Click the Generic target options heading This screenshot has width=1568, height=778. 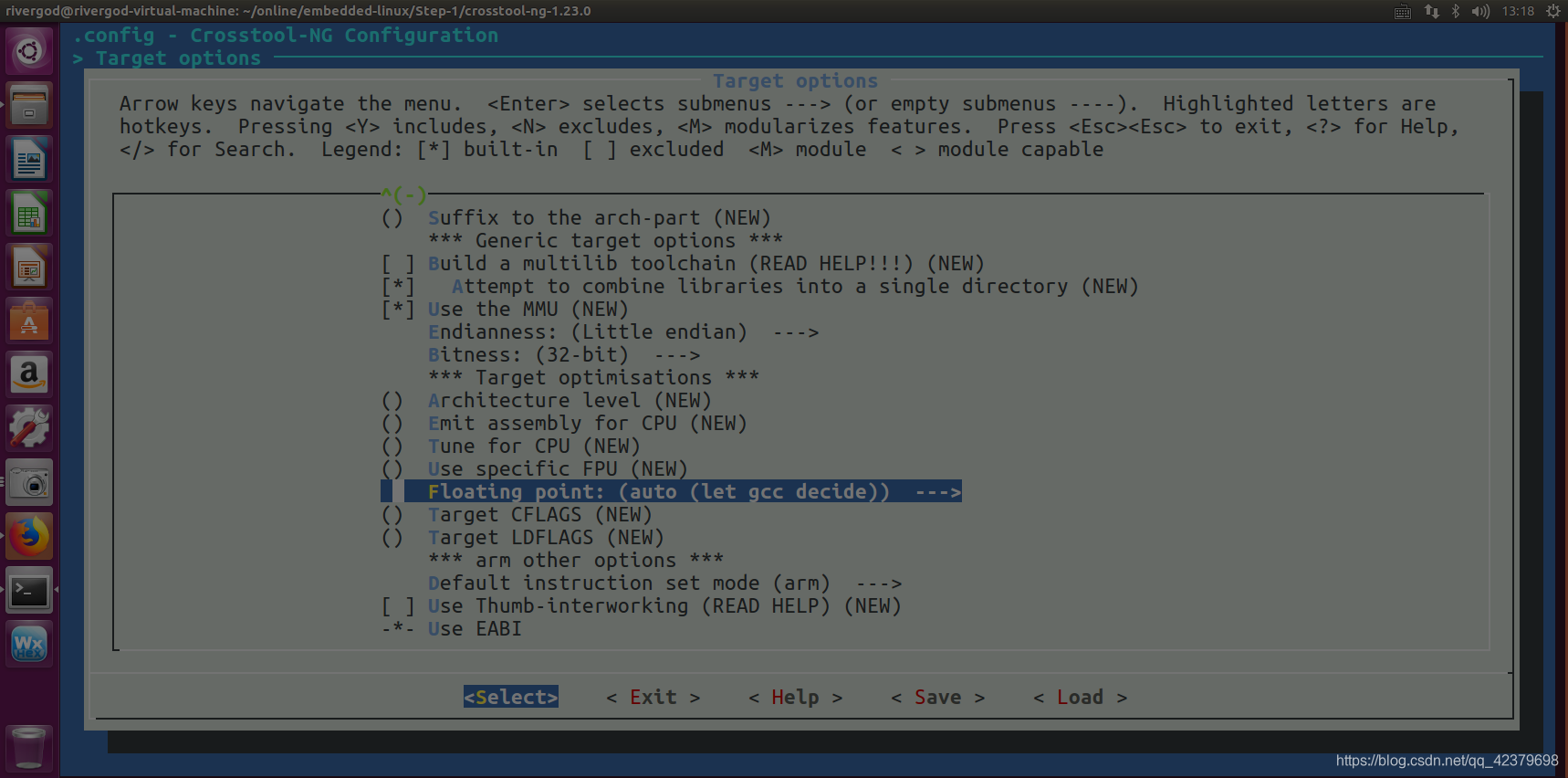pos(605,241)
